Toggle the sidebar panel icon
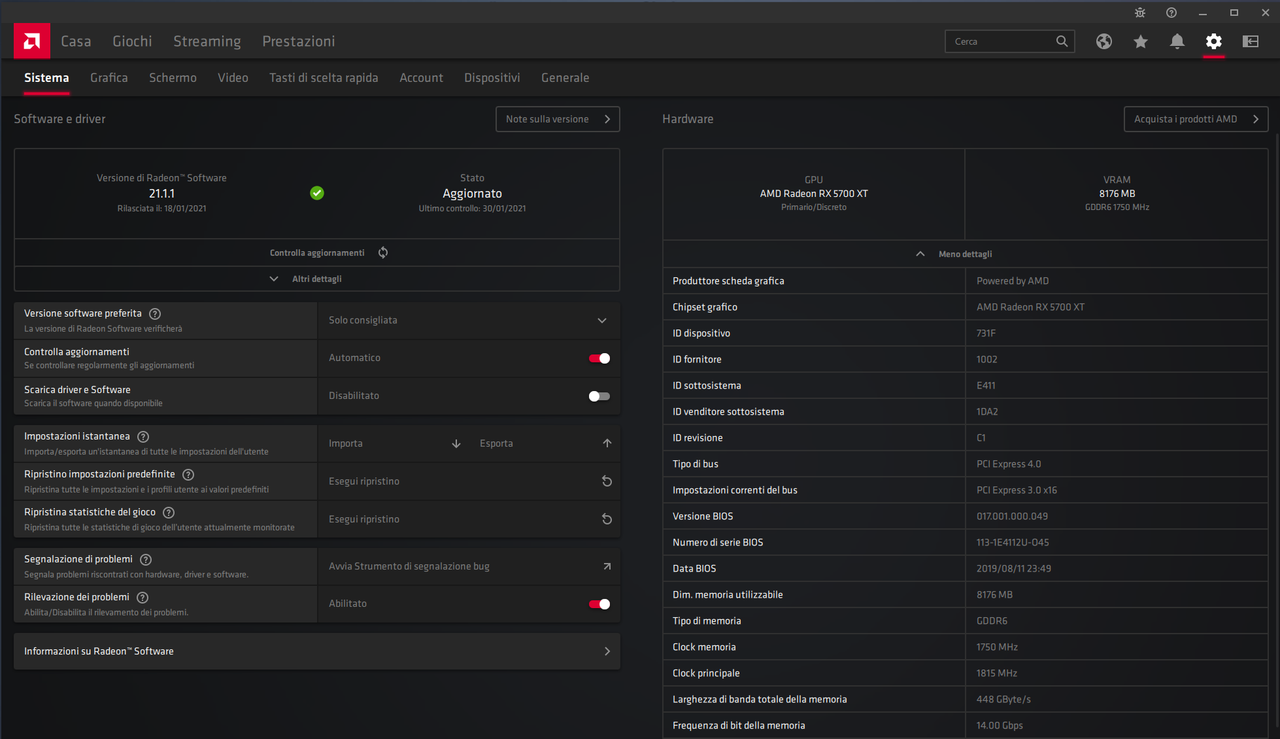 (x=1251, y=41)
